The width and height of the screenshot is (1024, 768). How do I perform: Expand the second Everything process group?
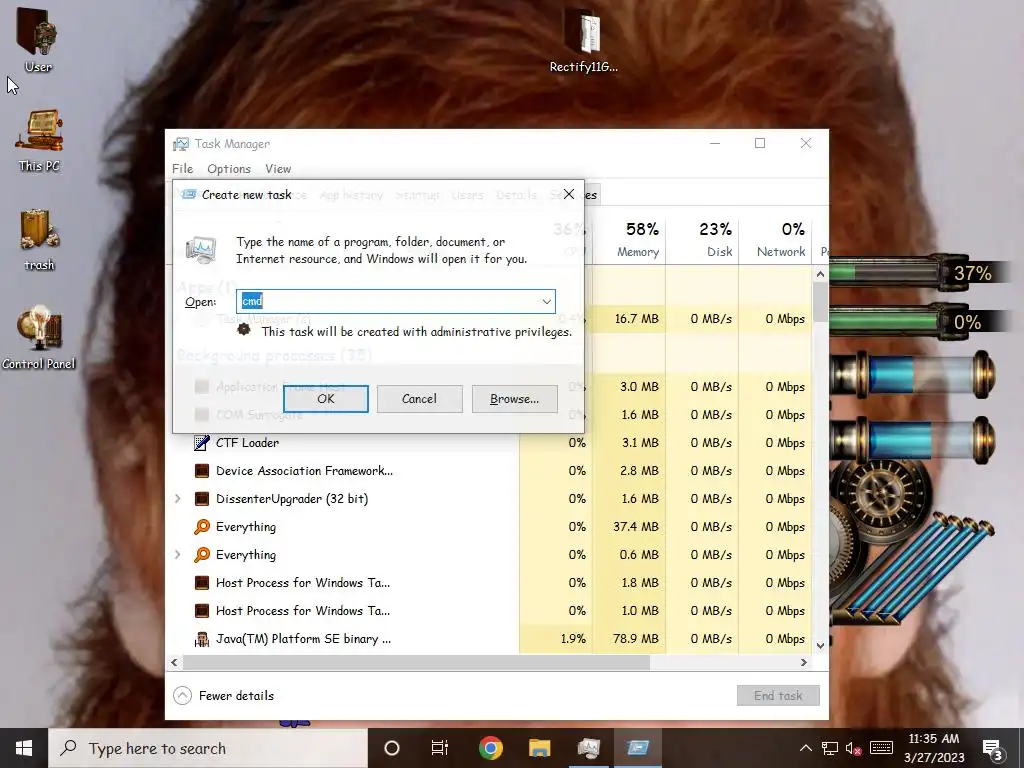click(178, 555)
